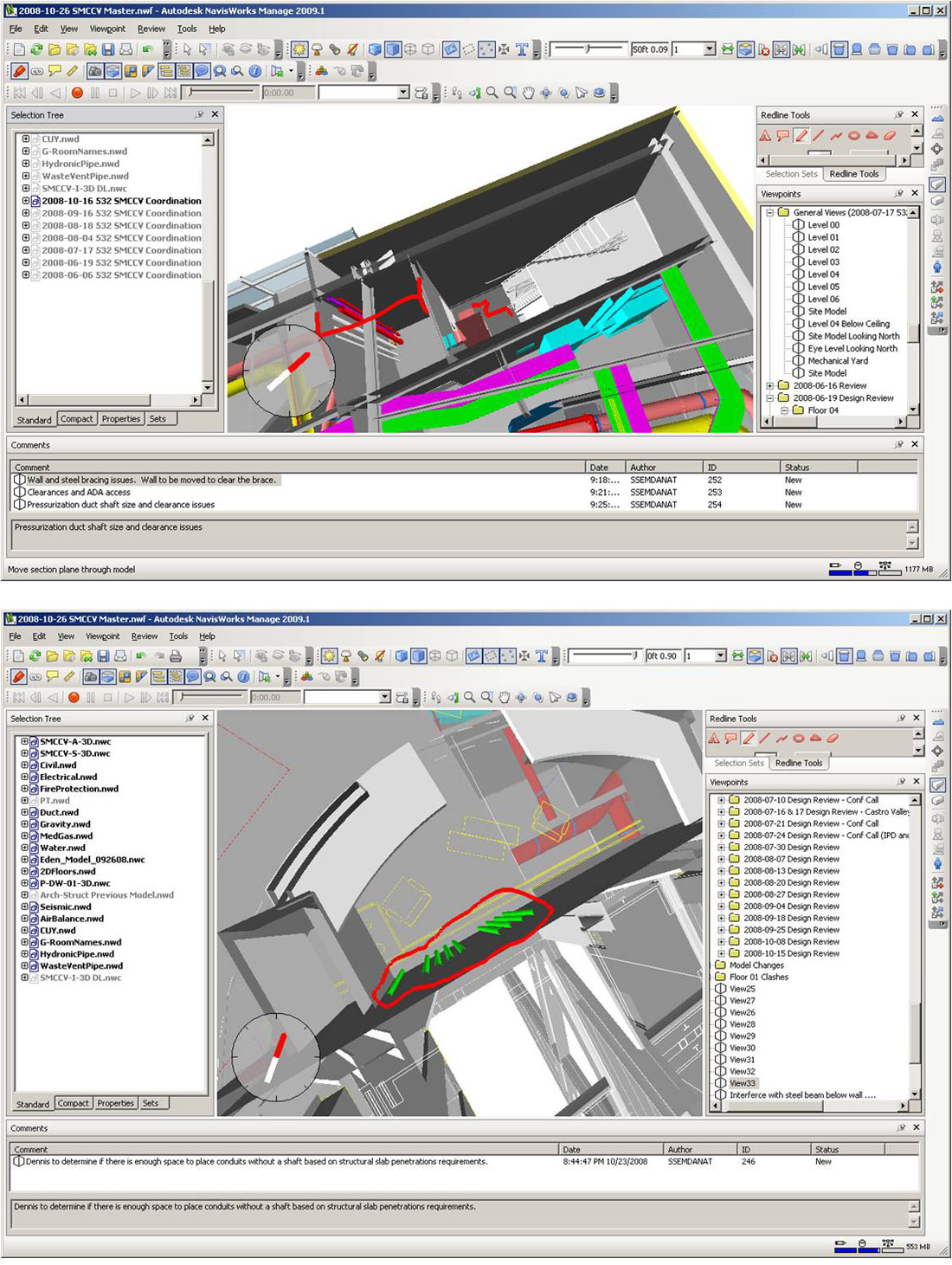Expand 2008-09-04 Design Review folder
This screenshot has width=952, height=1265.
click(x=721, y=907)
